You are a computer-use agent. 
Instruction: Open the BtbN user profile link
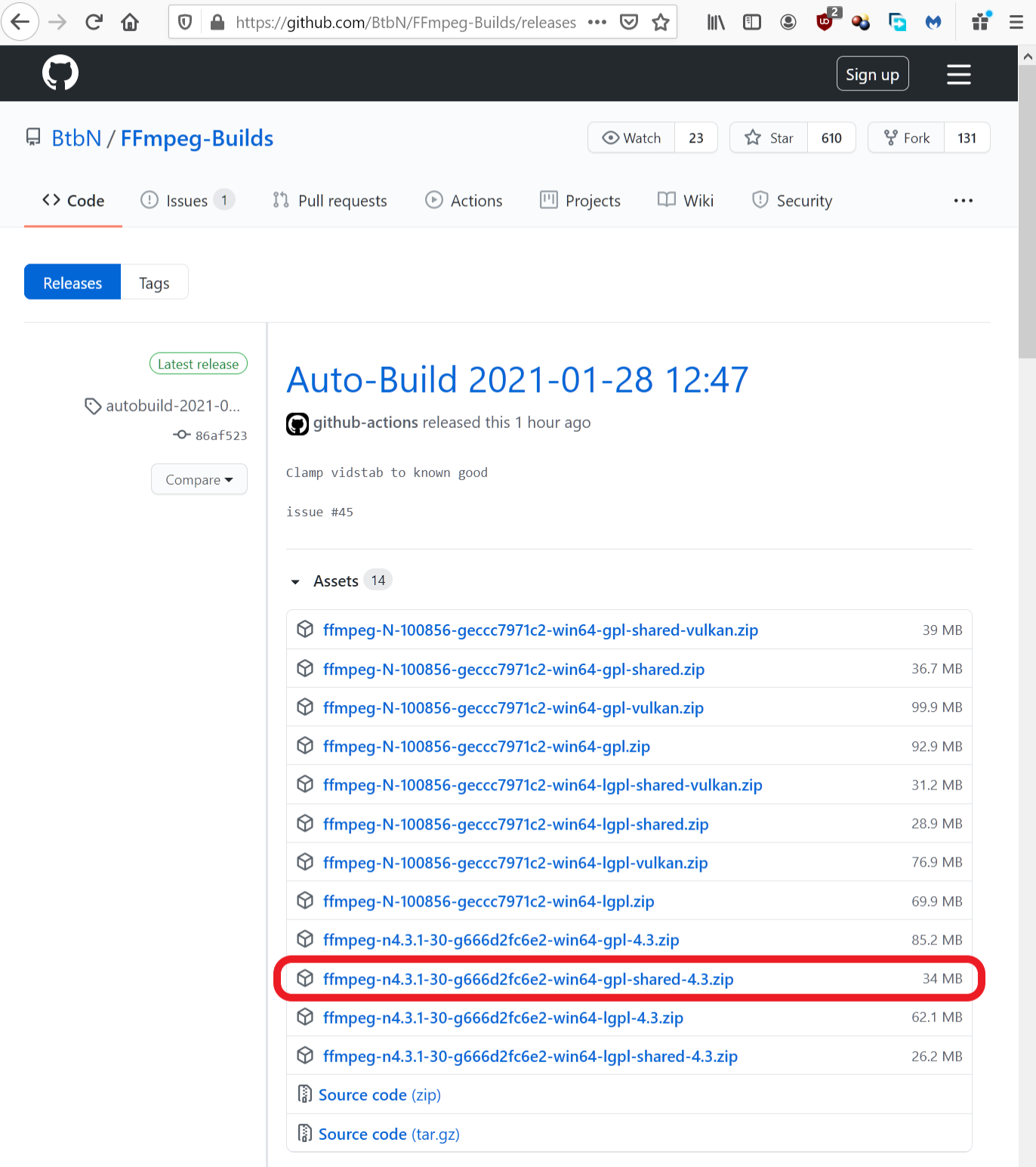pos(76,138)
